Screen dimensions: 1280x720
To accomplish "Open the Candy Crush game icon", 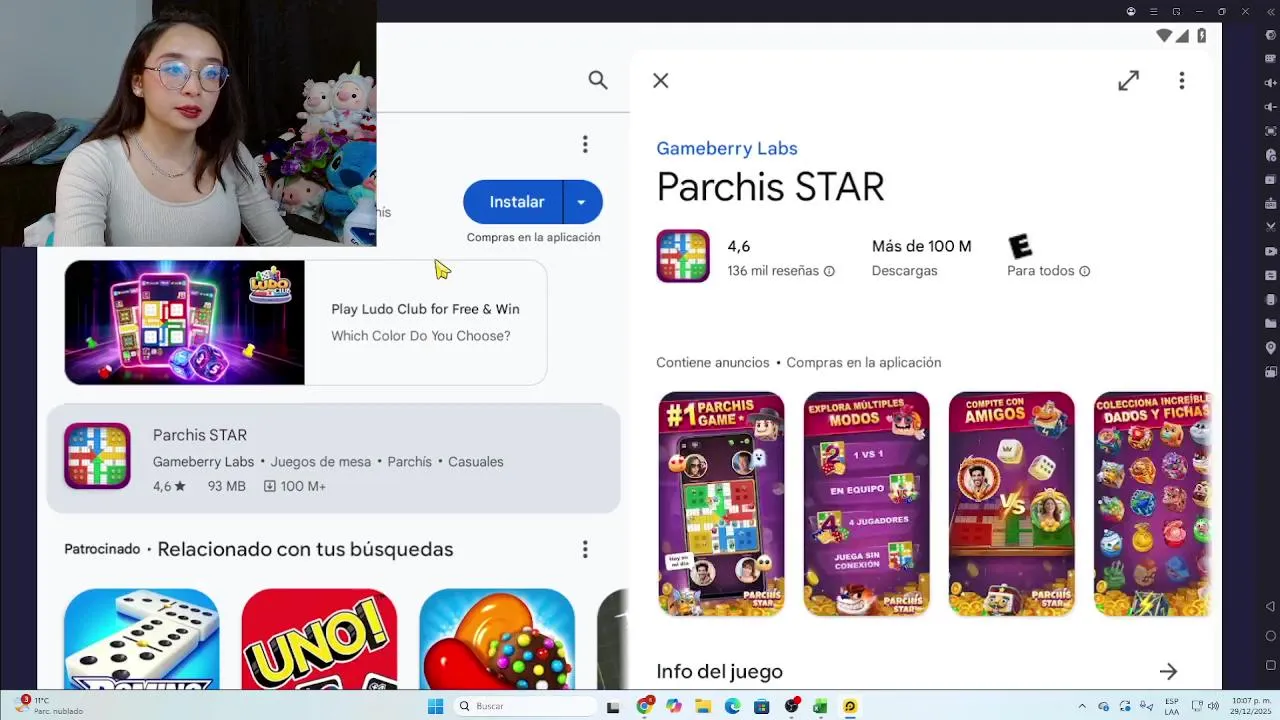I will click(x=497, y=638).
